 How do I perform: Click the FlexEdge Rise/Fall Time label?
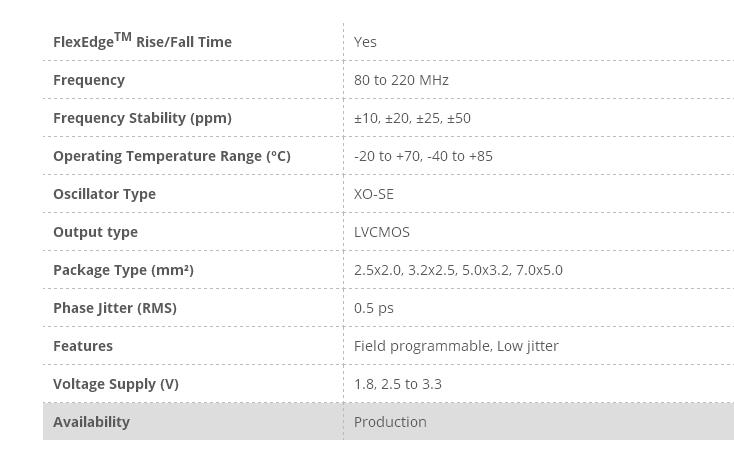point(142,41)
